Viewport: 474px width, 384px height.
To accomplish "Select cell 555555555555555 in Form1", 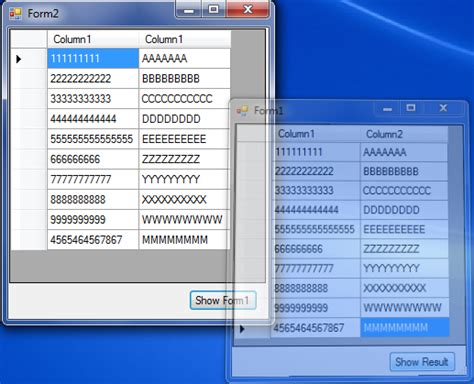I will click(317, 229).
